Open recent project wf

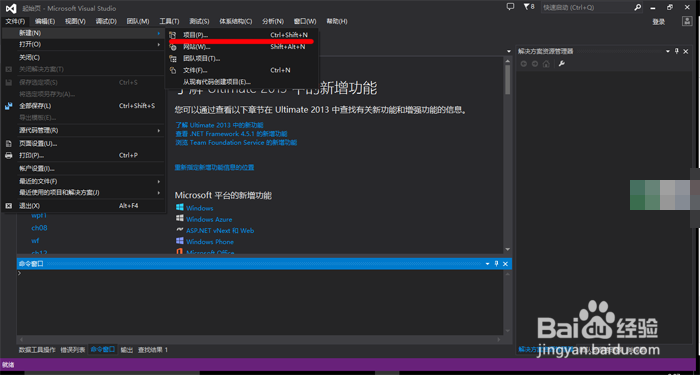35,241
